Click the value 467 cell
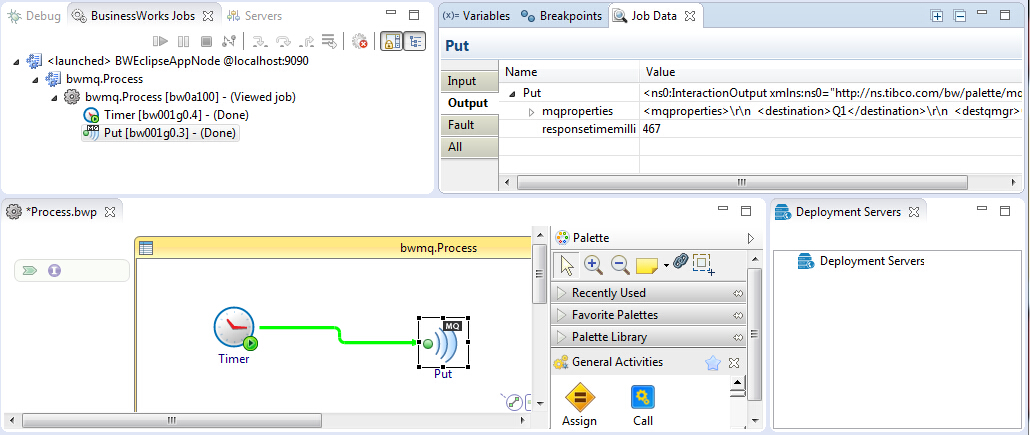This screenshot has width=1030, height=435. [x=652, y=129]
